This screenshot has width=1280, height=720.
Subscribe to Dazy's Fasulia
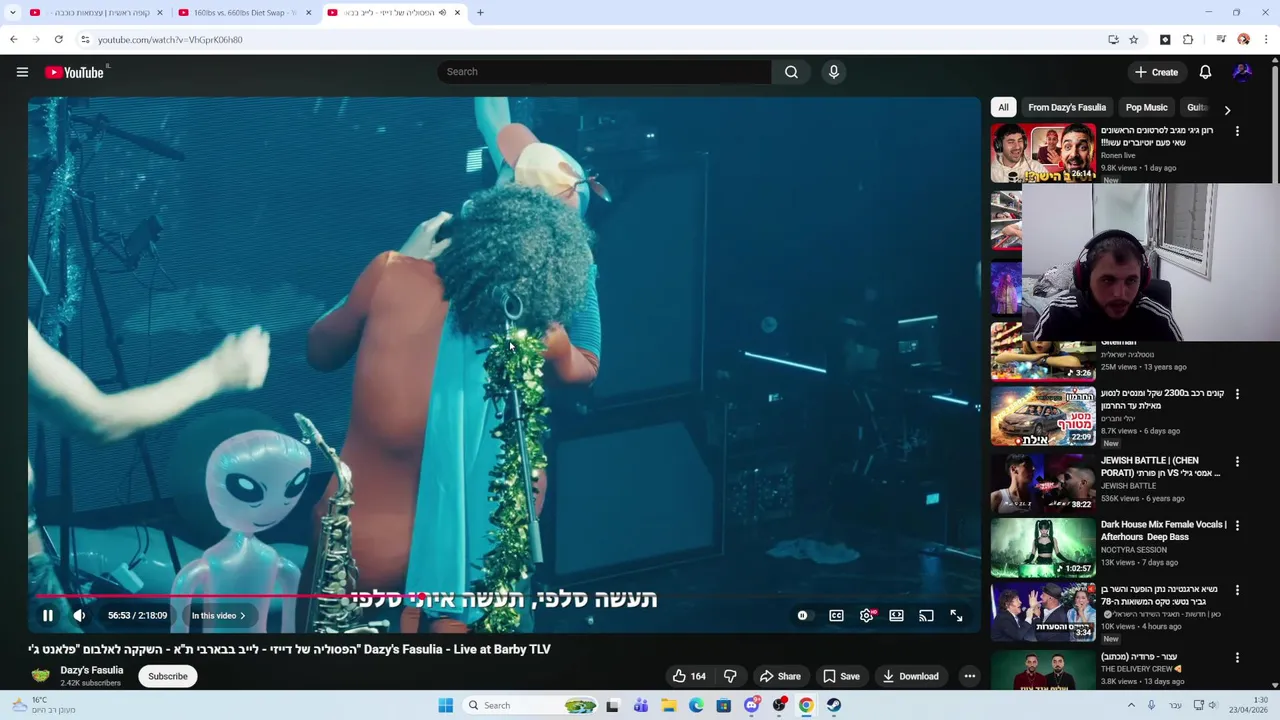pyautogui.click(x=168, y=676)
